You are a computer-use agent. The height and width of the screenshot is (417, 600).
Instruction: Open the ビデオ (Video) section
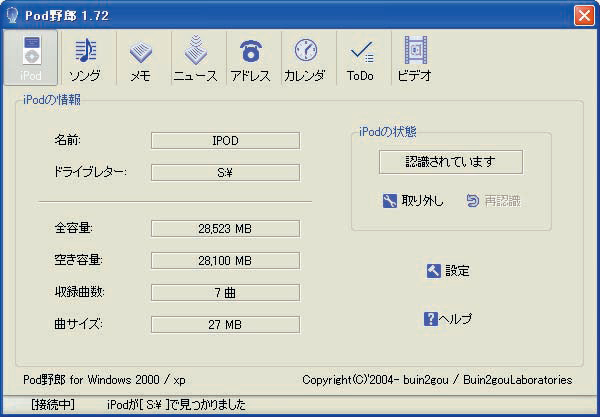415,58
